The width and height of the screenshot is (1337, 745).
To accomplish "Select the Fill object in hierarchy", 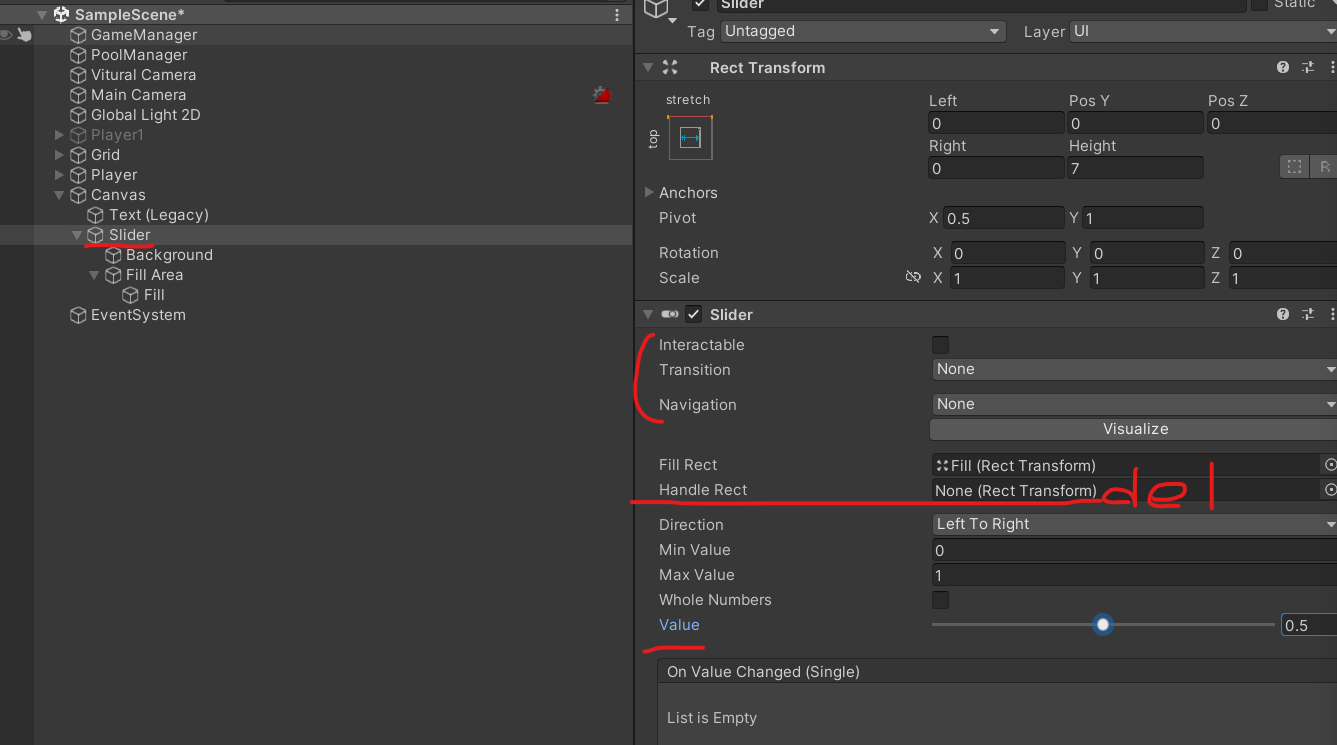I will [x=154, y=295].
